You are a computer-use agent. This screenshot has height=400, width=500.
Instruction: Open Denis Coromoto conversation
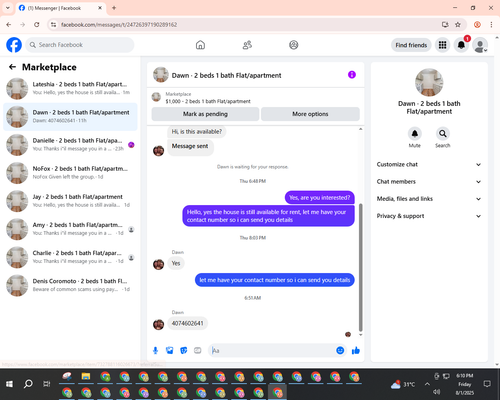coord(70,285)
